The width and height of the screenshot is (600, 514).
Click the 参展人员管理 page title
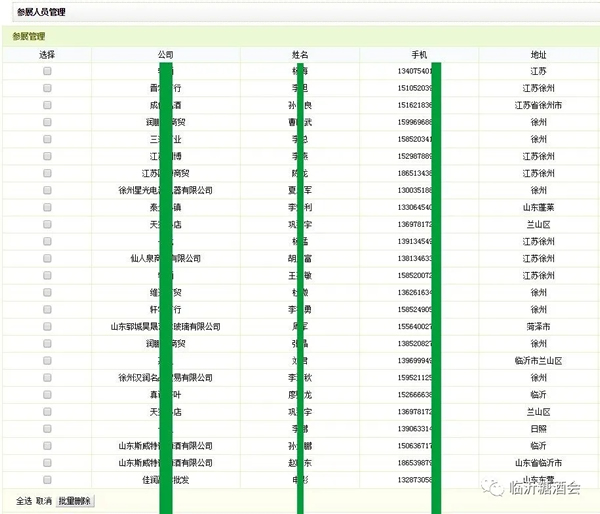(x=41, y=12)
